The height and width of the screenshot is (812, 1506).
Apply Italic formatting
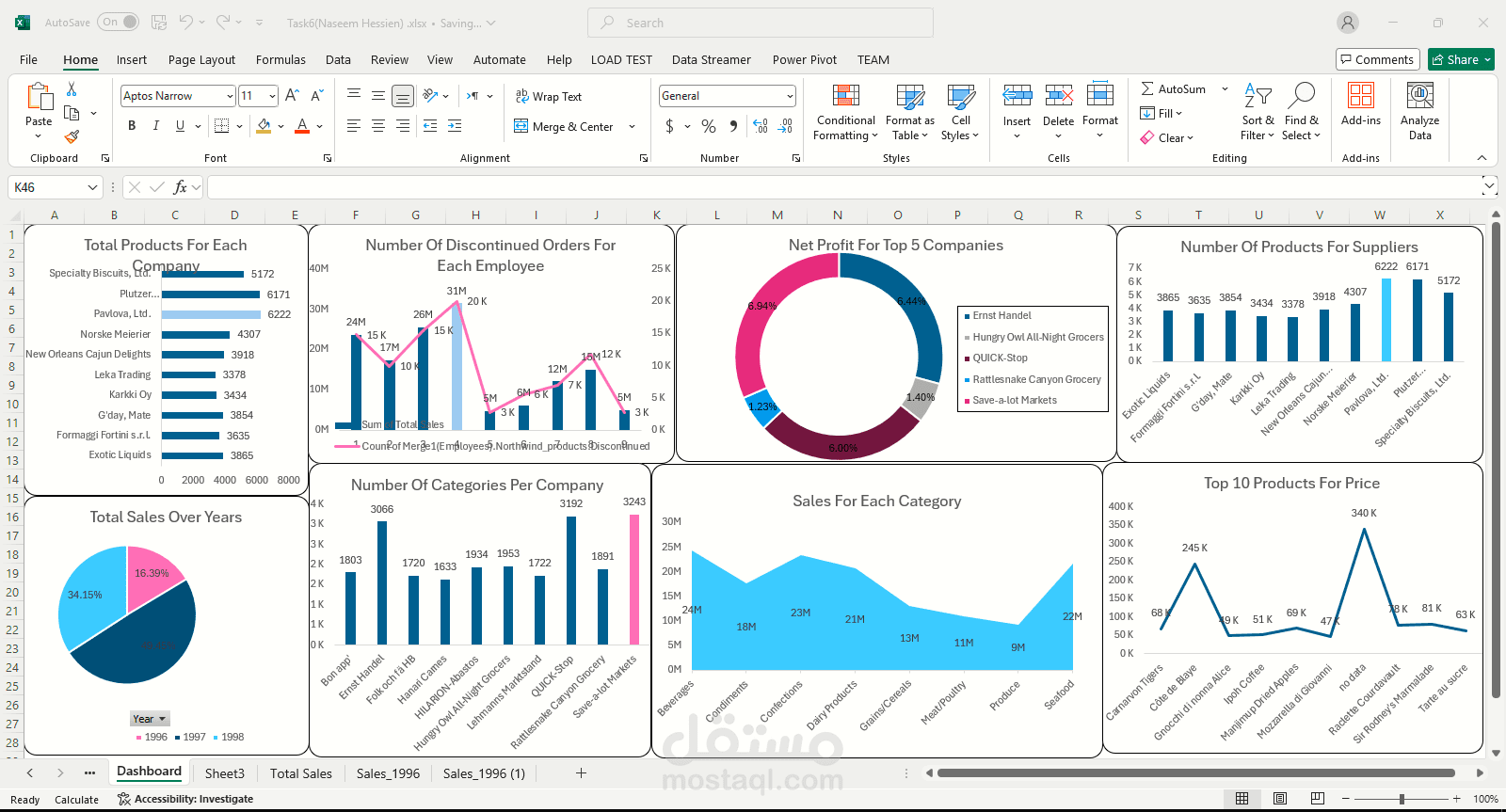[156, 126]
